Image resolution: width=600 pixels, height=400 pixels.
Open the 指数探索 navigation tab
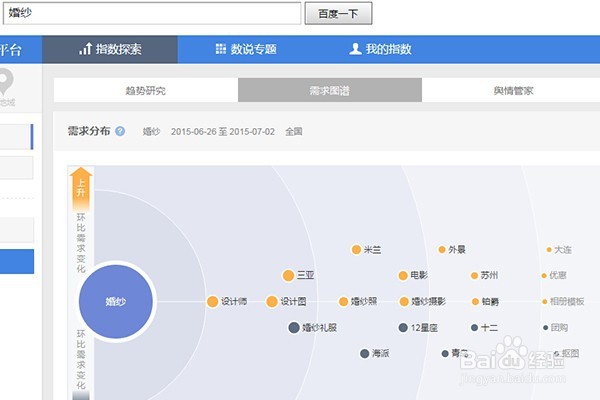point(110,49)
